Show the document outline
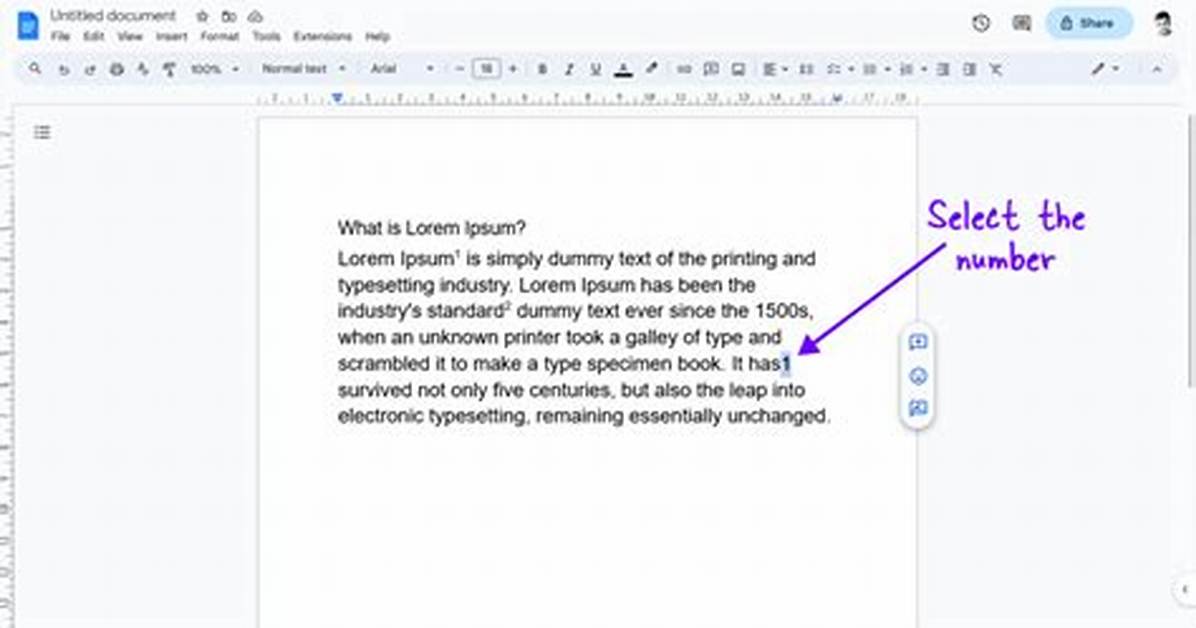This screenshot has height=628, width=1196. point(42,133)
